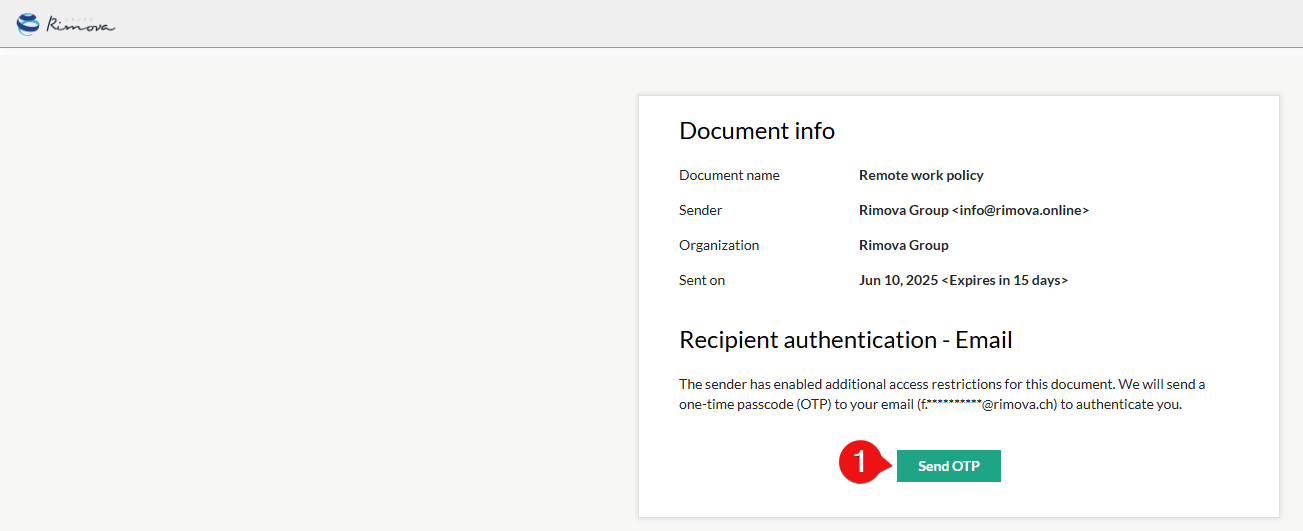The height and width of the screenshot is (531, 1303).
Task: Click Rimova Group in the Sender row
Action: coord(903,210)
